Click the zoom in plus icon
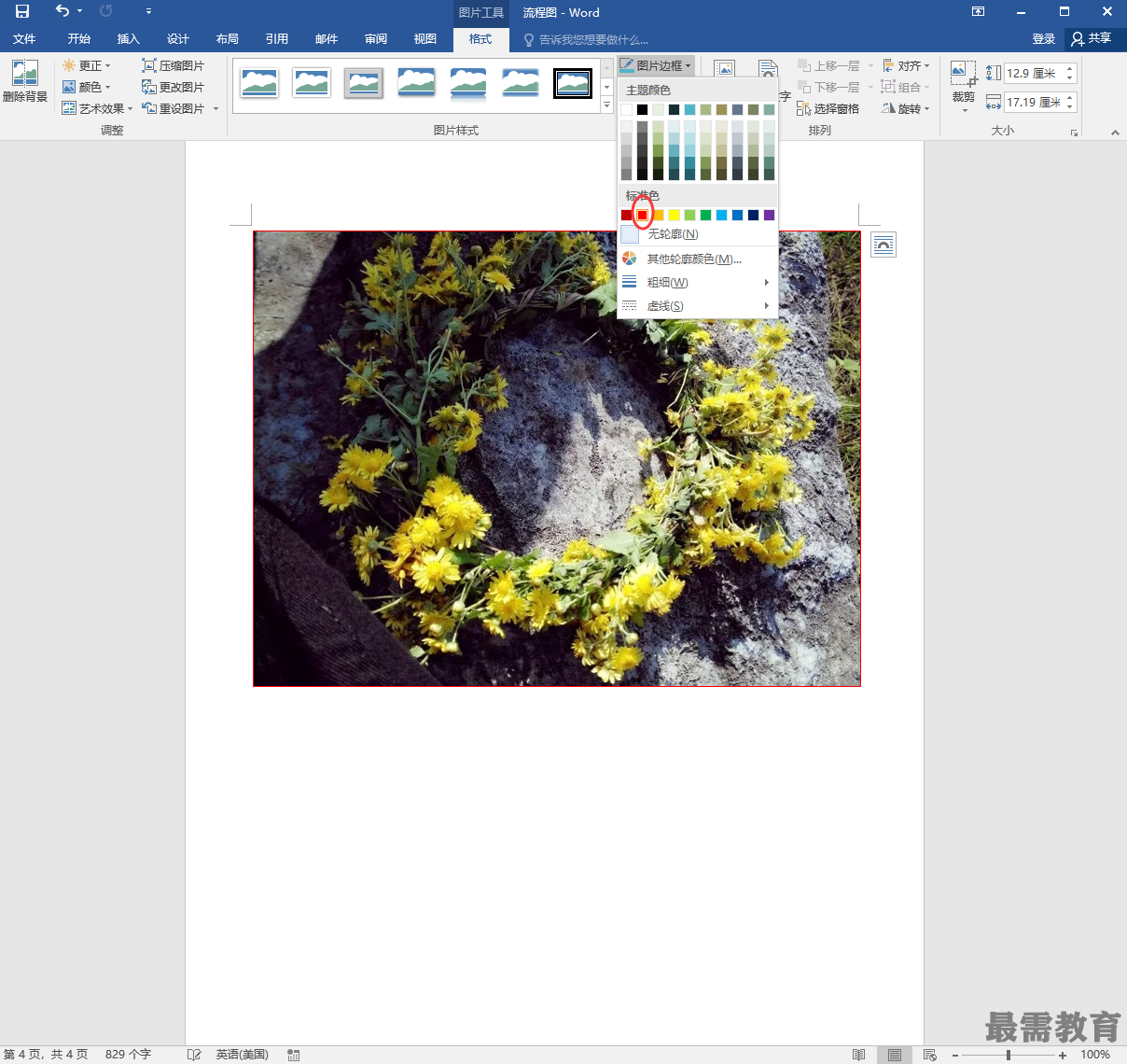 (x=1063, y=1055)
